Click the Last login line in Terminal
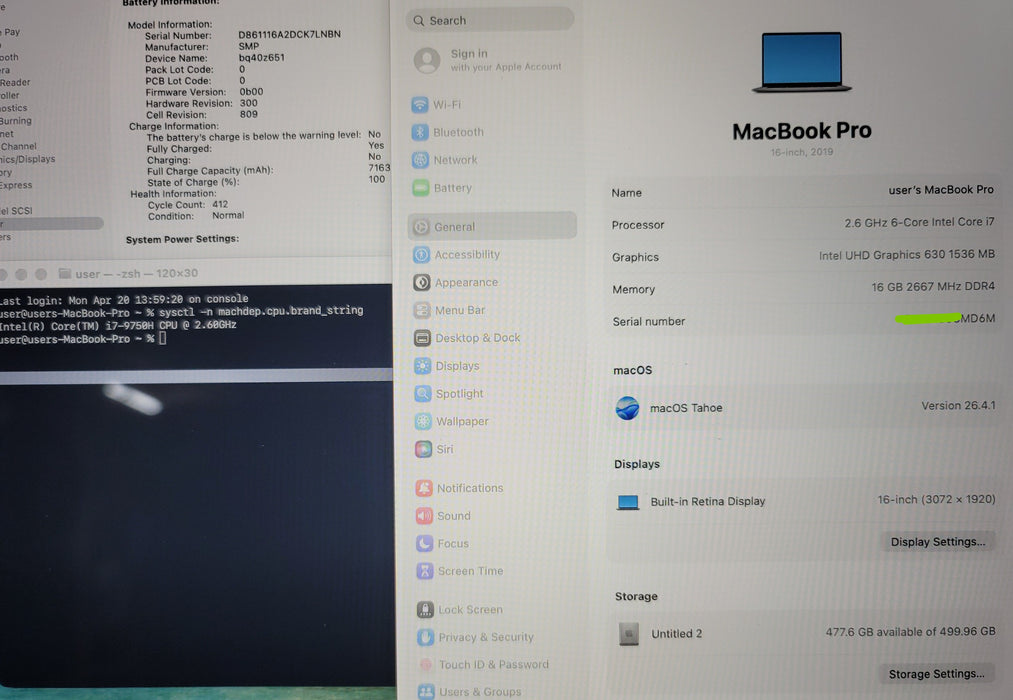The height and width of the screenshot is (700, 1013). pos(124,300)
